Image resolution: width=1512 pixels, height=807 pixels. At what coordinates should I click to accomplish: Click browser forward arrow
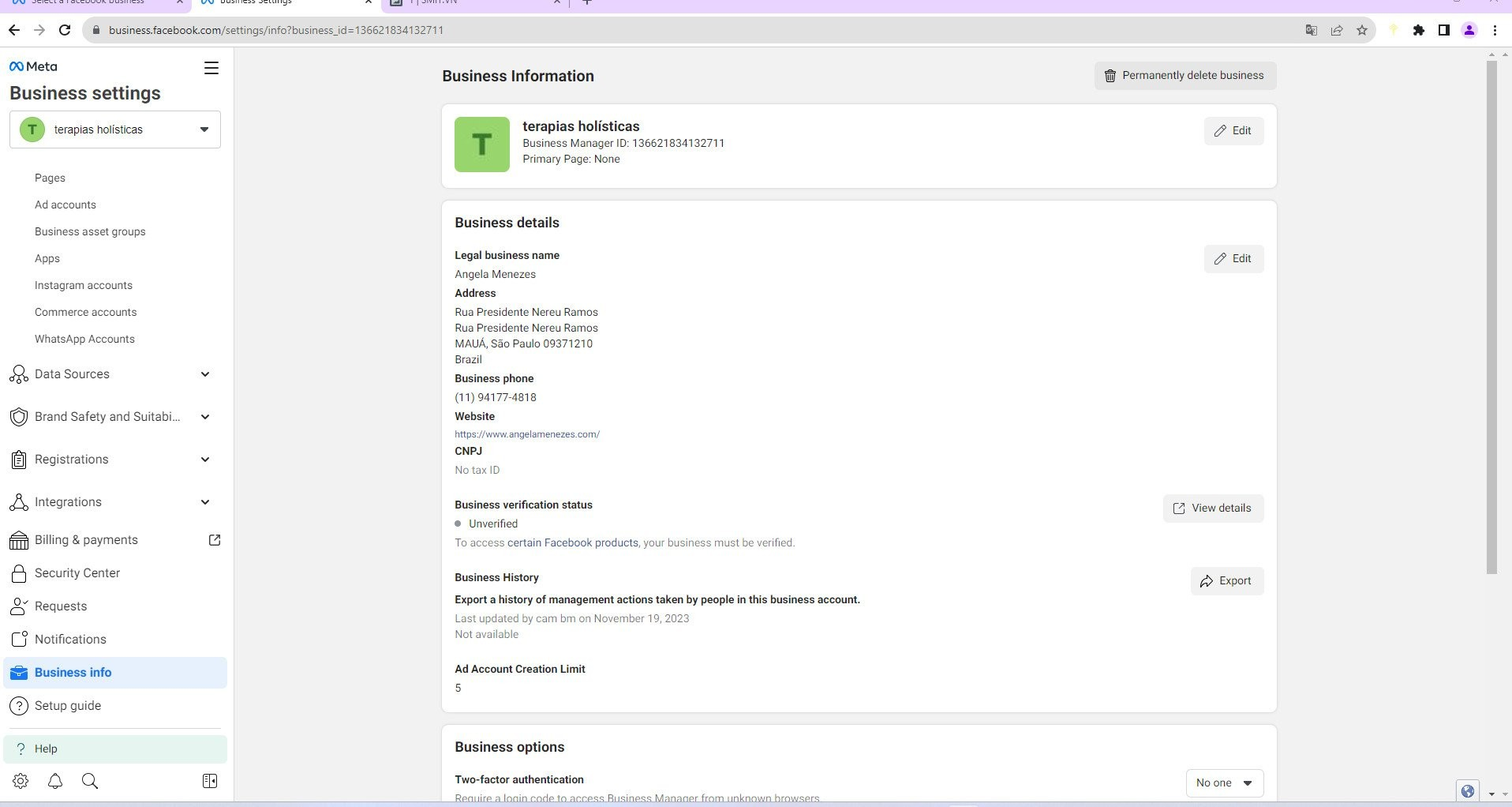[39, 30]
